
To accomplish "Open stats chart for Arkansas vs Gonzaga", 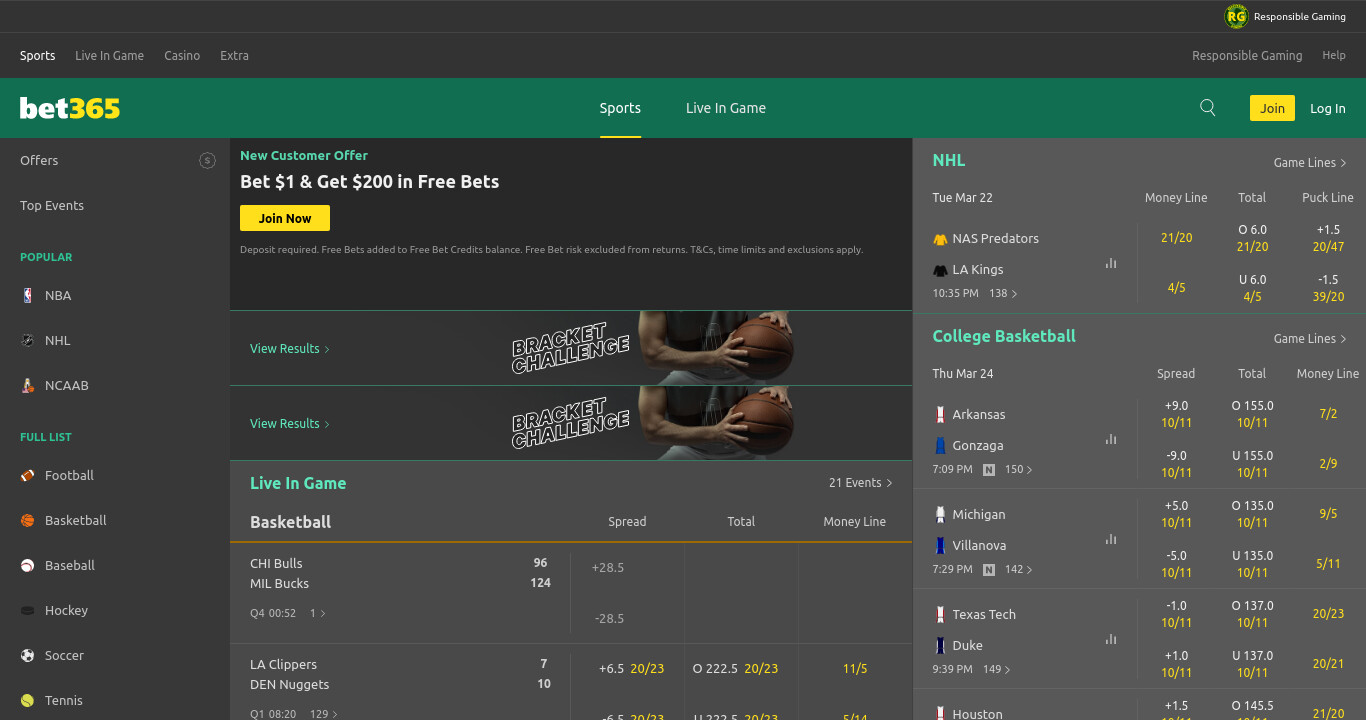I will pyautogui.click(x=1111, y=439).
